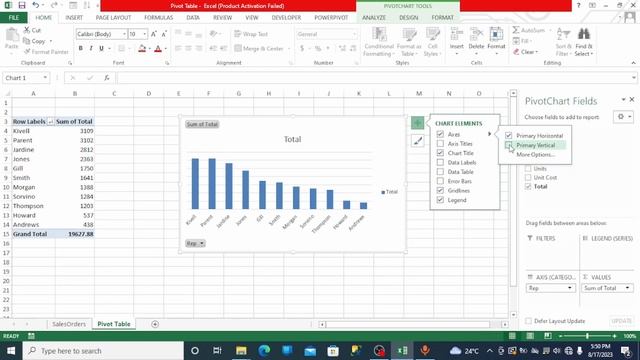This screenshot has width=640, height=360.
Task: Open the Rep field button on the chart
Action: (195, 243)
